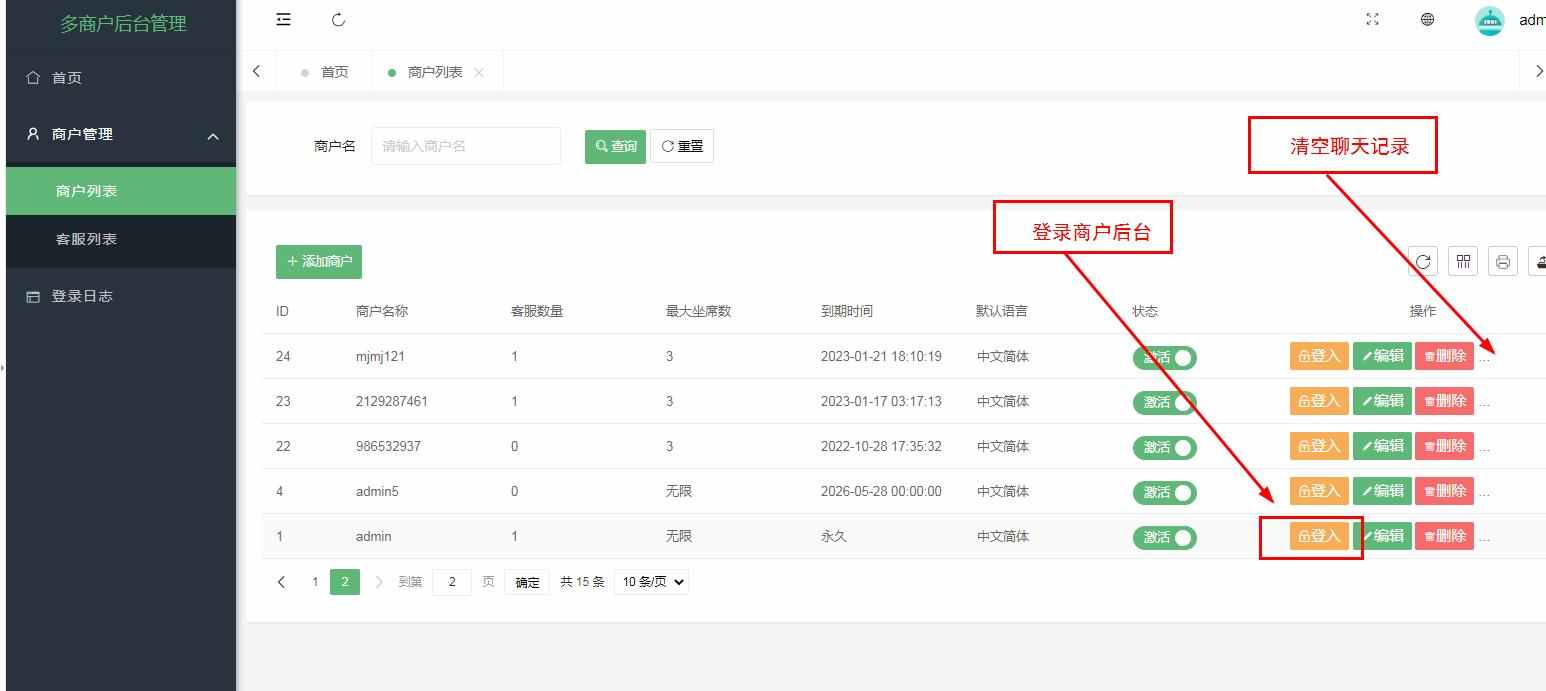
Task: Click the 查询 search button
Action: 615,146
